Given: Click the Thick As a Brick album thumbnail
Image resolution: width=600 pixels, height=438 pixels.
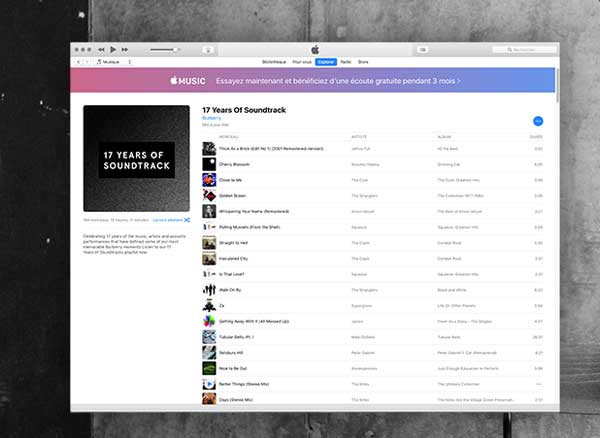Looking at the screenshot, I should [x=209, y=148].
